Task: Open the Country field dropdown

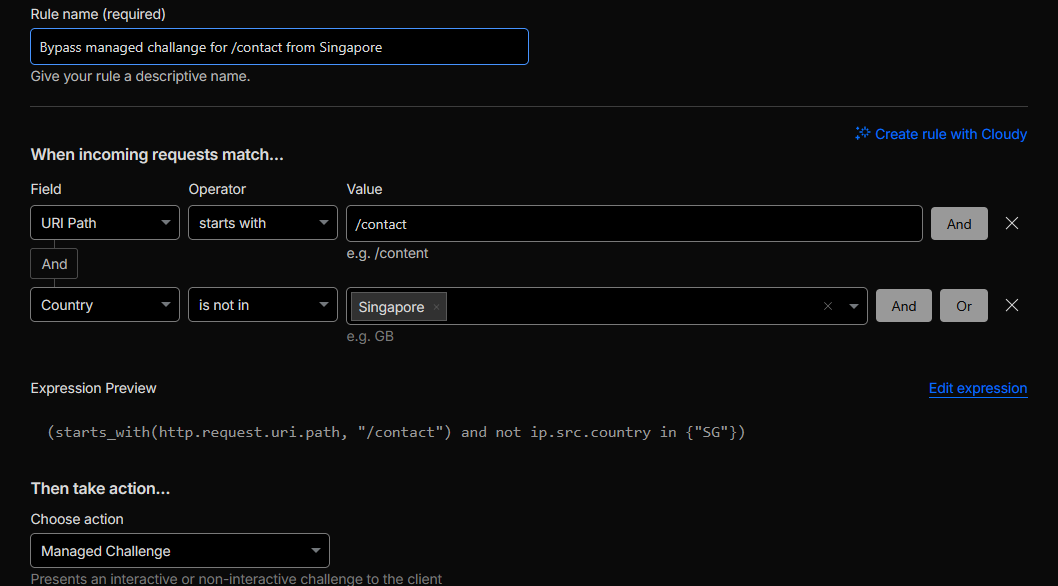Action: (105, 306)
